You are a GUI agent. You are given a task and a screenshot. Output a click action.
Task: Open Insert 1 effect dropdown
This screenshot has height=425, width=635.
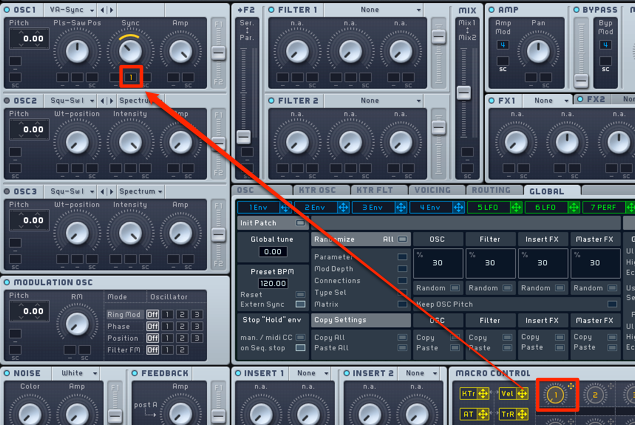tap(311, 373)
